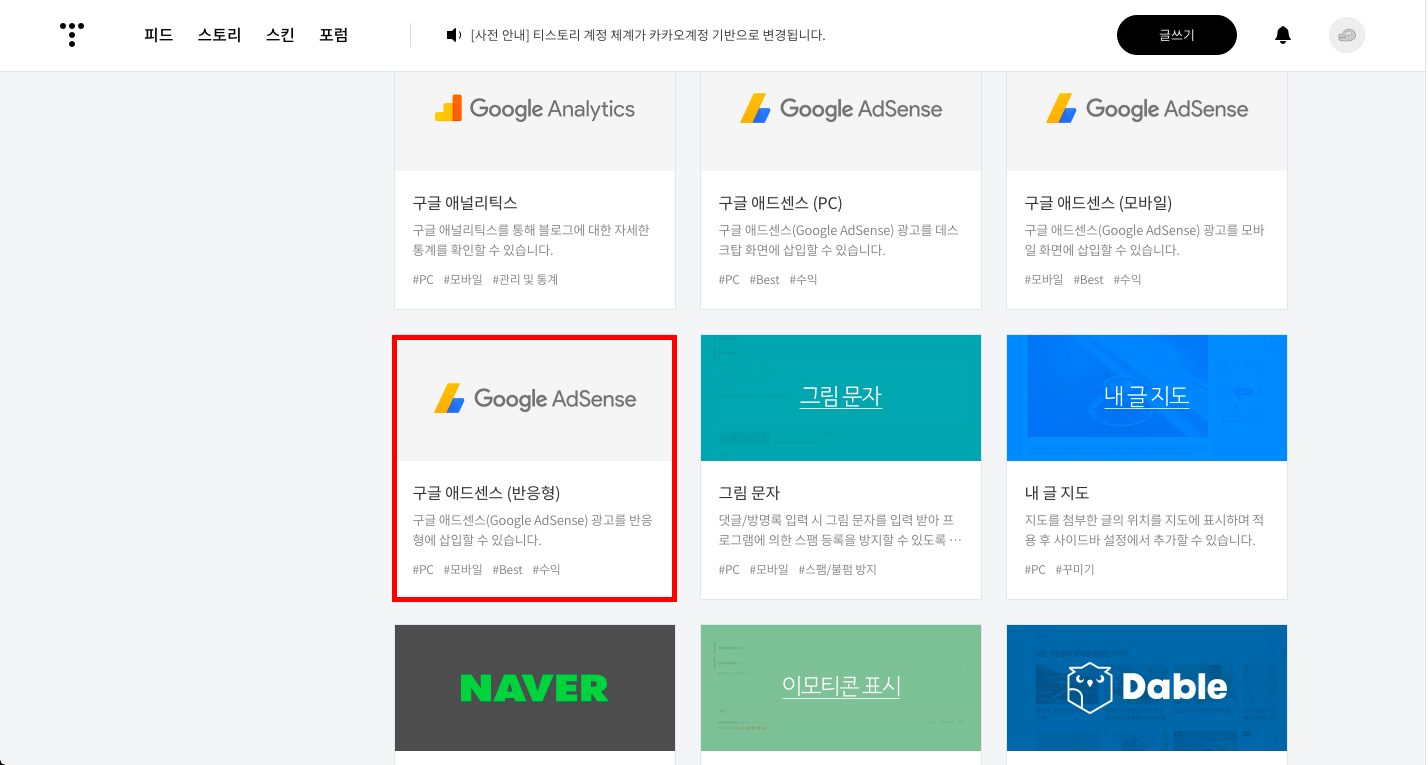This screenshot has width=1428, height=765.
Task: Click the 이모티콘 표시 thumbnail
Action: (x=840, y=687)
